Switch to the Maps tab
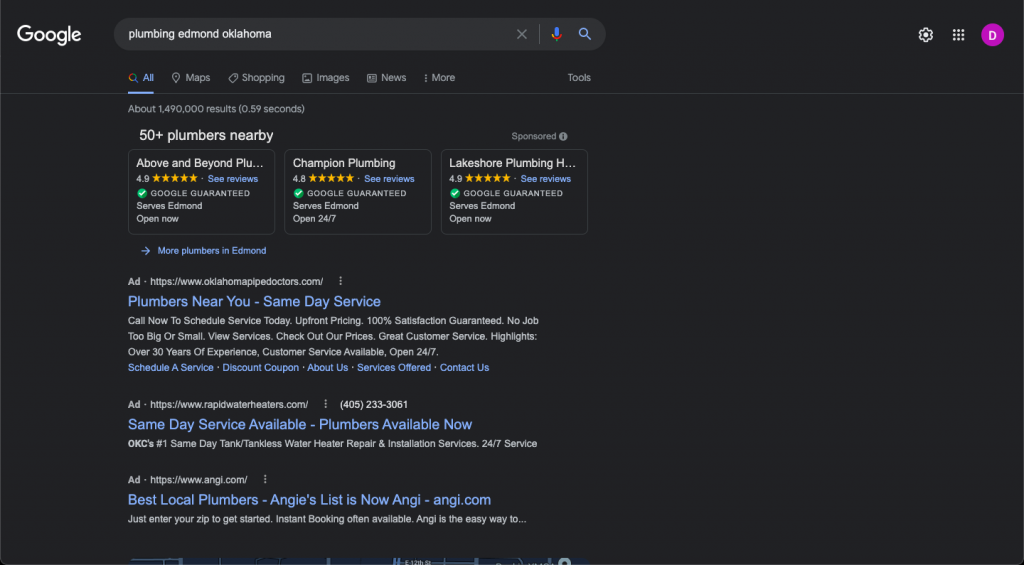The width and height of the screenshot is (1024, 565). [x=191, y=78]
